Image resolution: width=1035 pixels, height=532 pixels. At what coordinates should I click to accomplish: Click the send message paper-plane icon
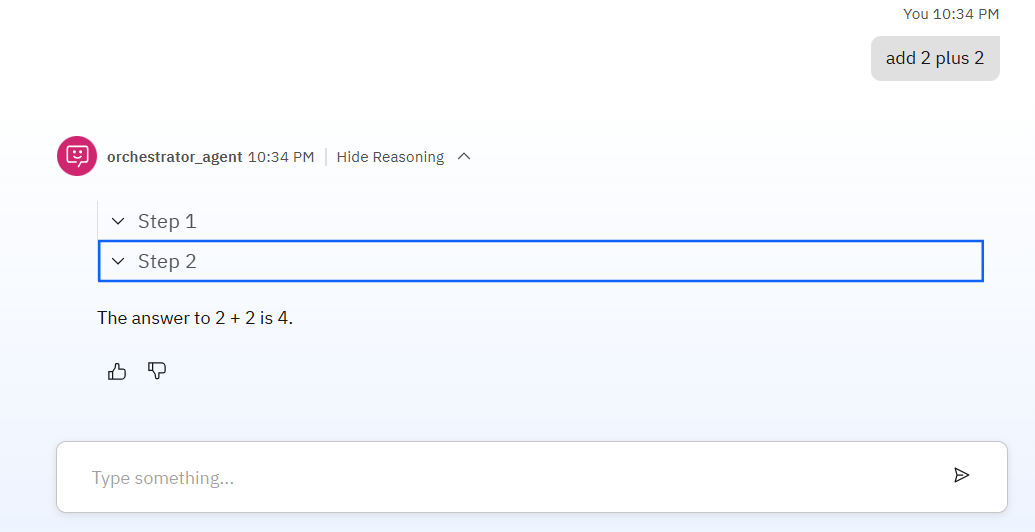pos(961,475)
